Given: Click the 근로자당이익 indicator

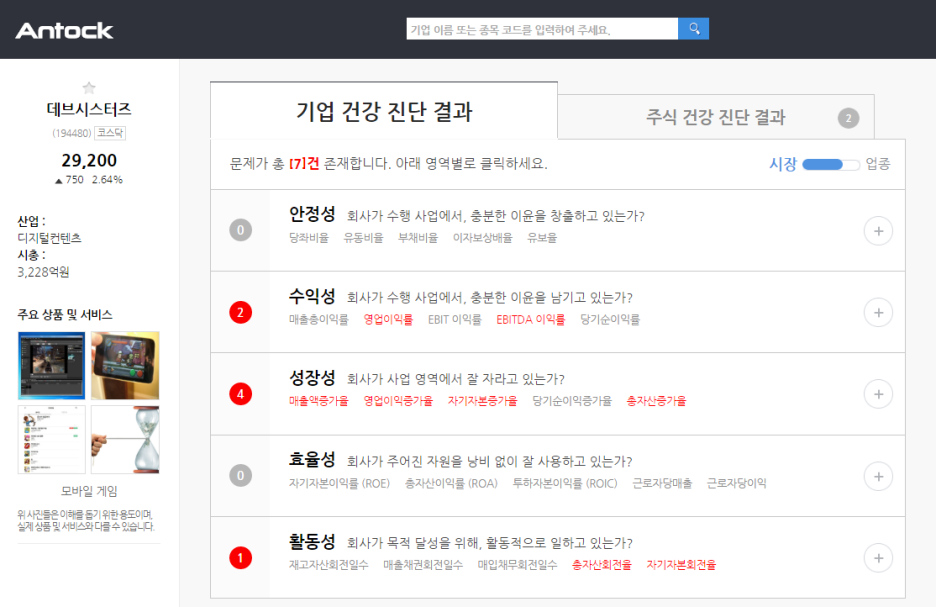Looking at the screenshot, I should pos(737,483).
